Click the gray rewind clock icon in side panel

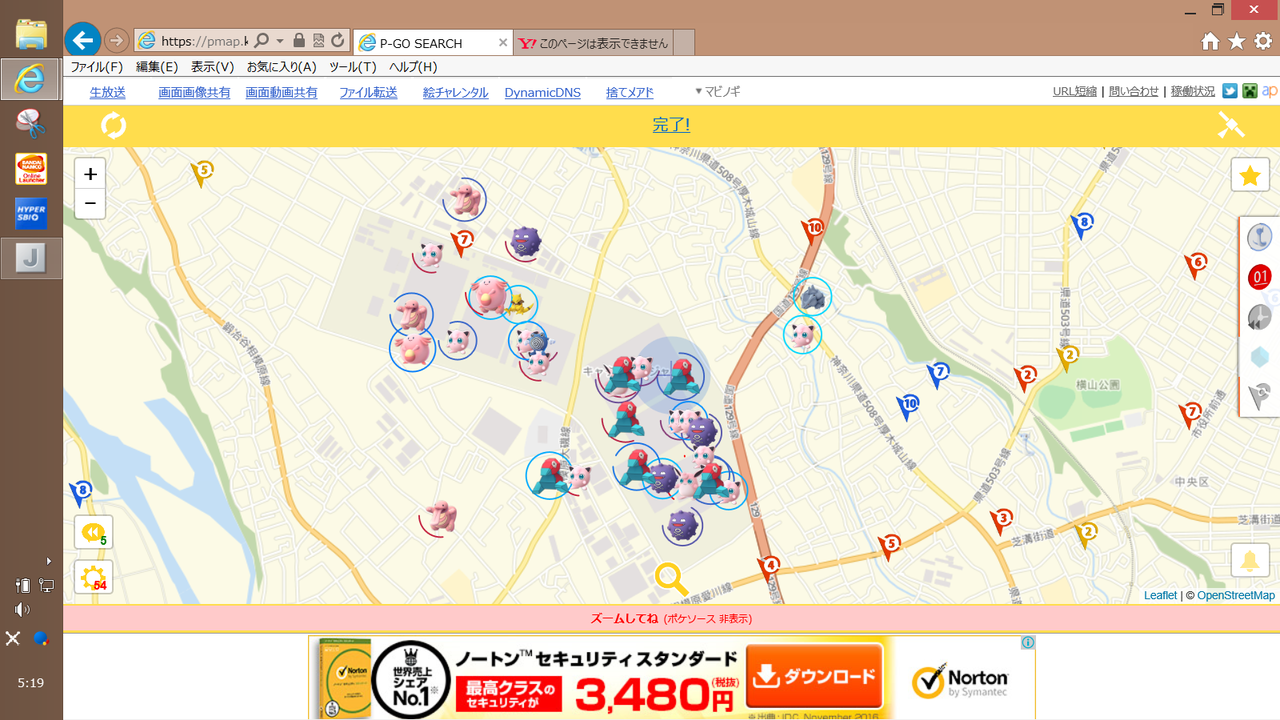[x=1259, y=317]
